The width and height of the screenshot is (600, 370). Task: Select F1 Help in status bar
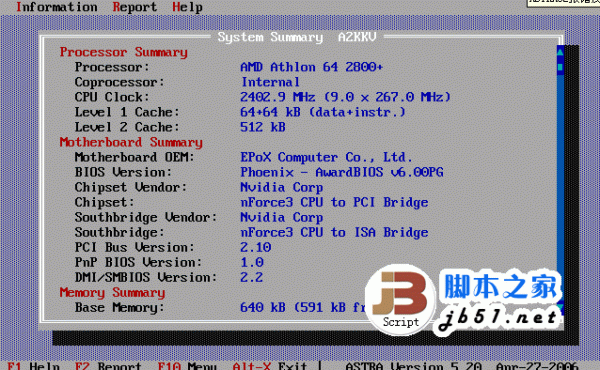33,366
